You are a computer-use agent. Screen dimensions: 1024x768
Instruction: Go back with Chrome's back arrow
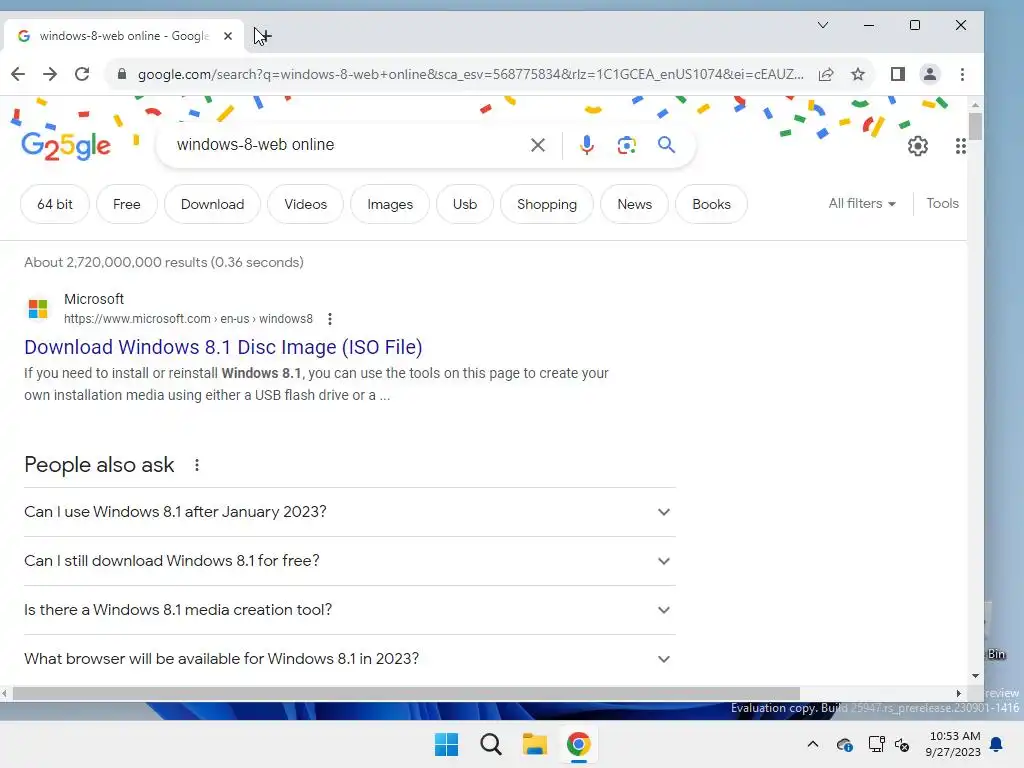(18, 74)
